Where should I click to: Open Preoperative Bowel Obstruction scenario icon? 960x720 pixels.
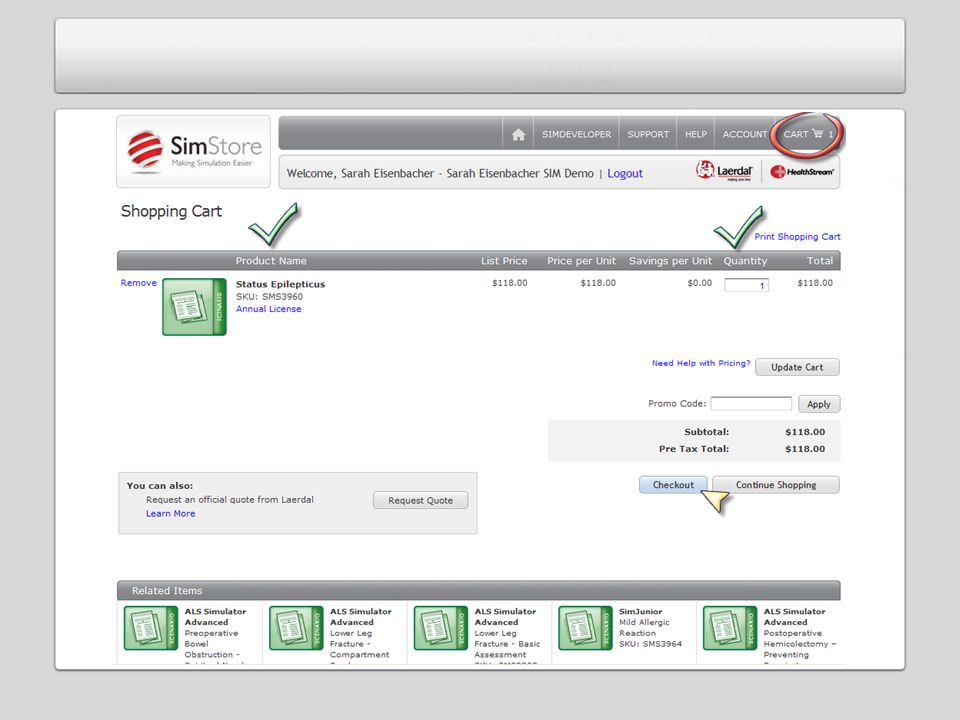point(151,628)
